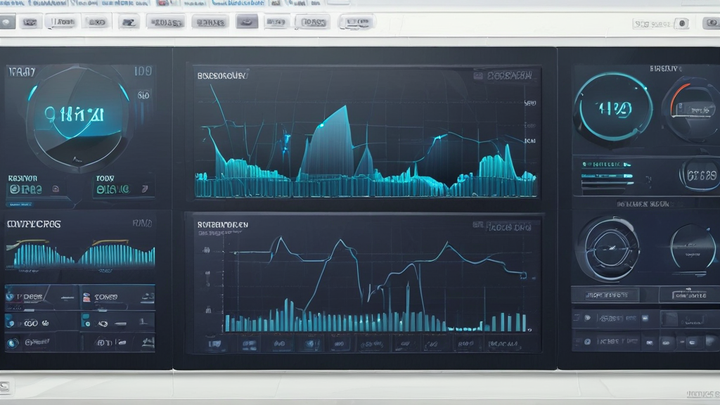
Task: Click the outlined button right of the wide dials button
Action: (689, 295)
